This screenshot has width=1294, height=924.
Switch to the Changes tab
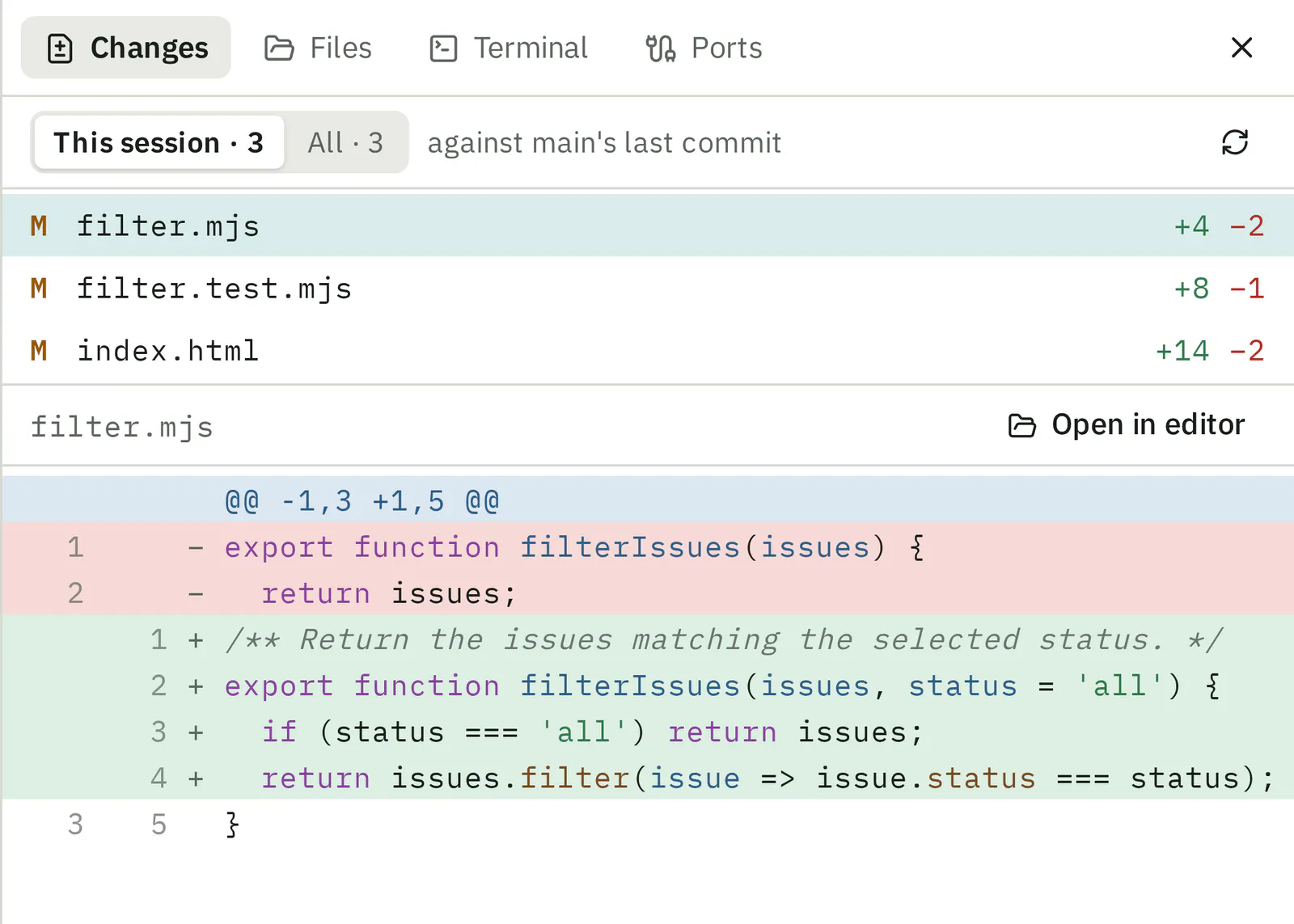tap(126, 48)
